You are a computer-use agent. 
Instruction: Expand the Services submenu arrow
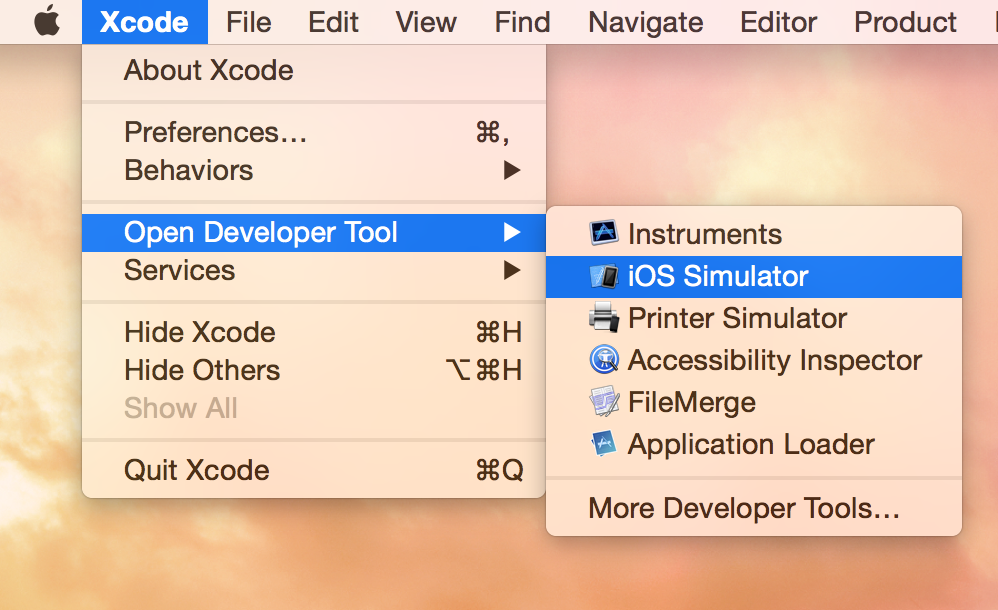(512, 270)
